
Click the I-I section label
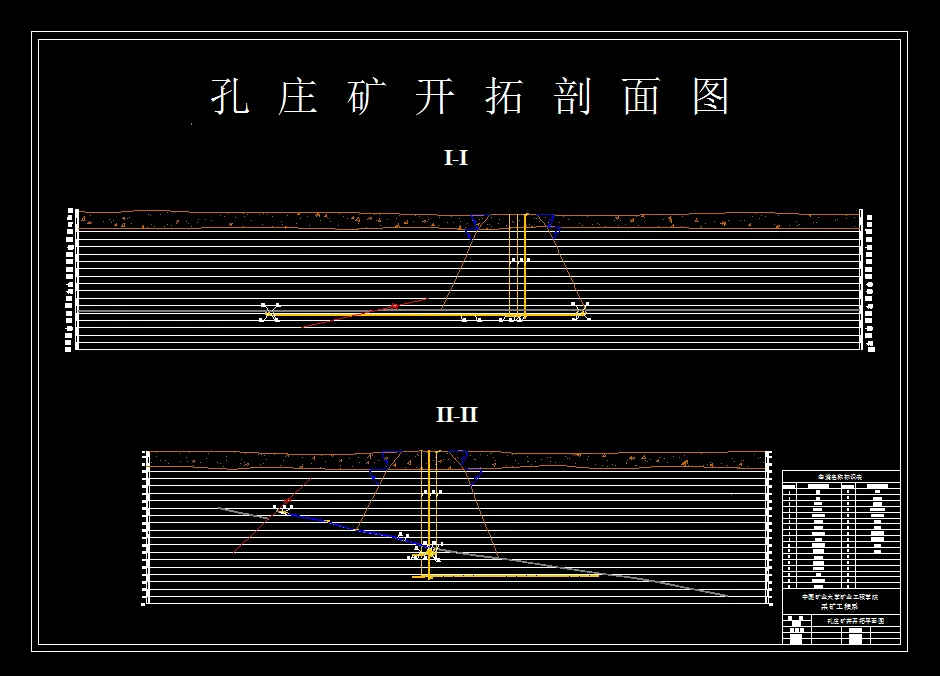coord(457,157)
